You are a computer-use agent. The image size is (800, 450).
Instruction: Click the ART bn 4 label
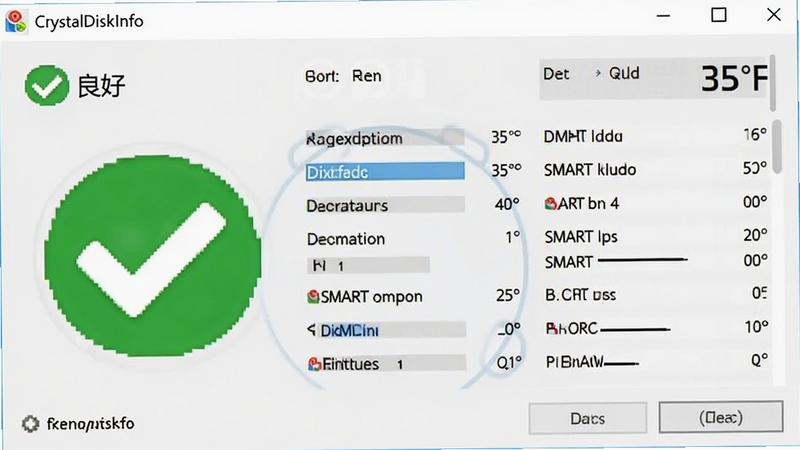[x=588, y=204]
